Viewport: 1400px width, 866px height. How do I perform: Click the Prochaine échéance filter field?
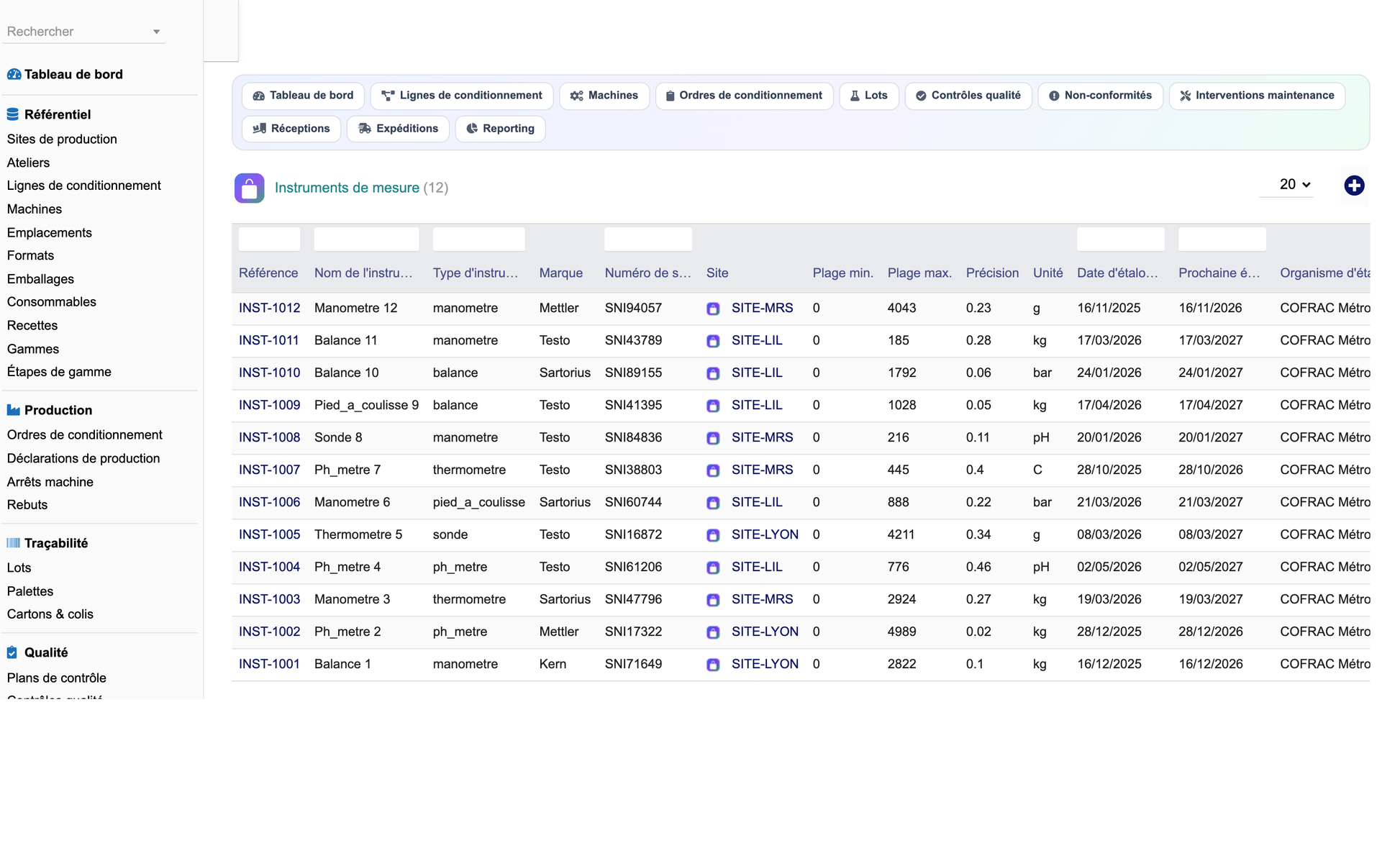[x=1222, y=239]
